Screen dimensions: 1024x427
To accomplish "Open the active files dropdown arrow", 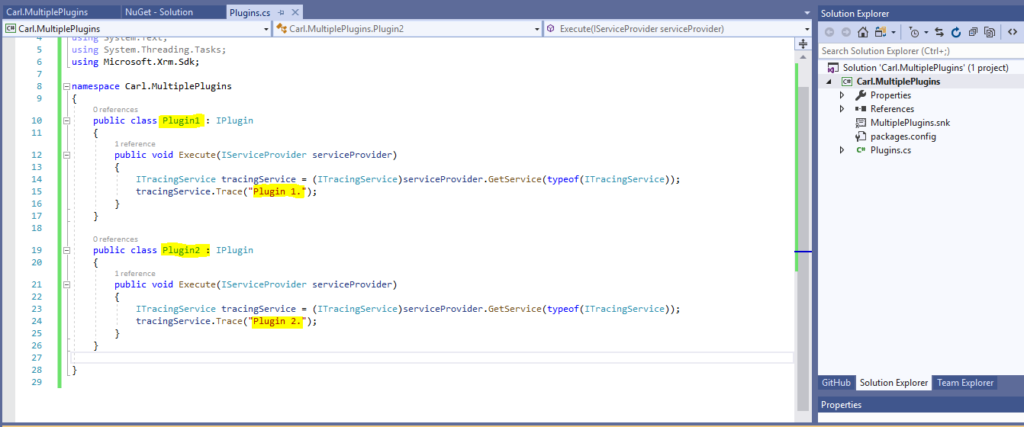I will [x=808, y=12].
